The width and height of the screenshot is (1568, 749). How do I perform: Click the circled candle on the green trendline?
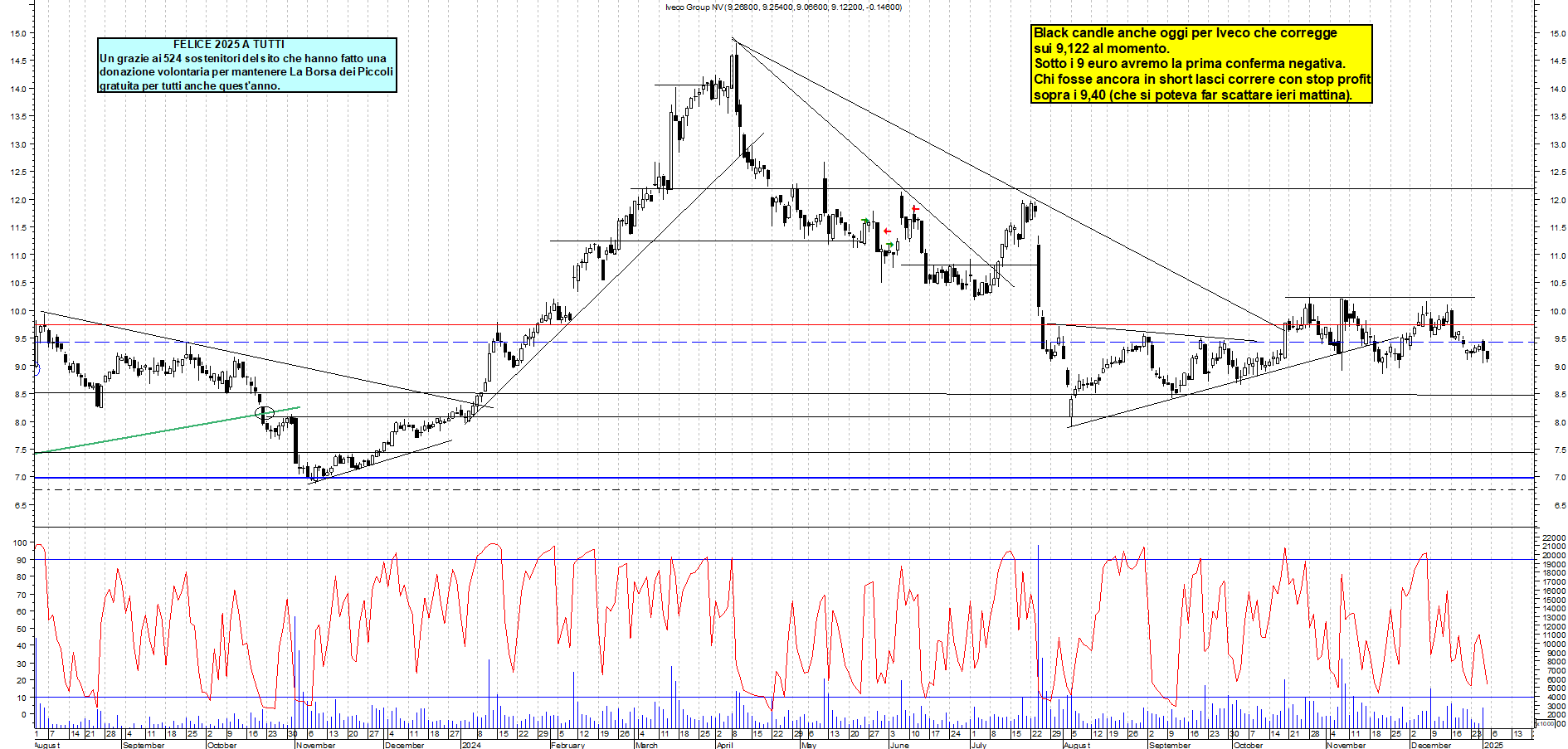[265, 412]
